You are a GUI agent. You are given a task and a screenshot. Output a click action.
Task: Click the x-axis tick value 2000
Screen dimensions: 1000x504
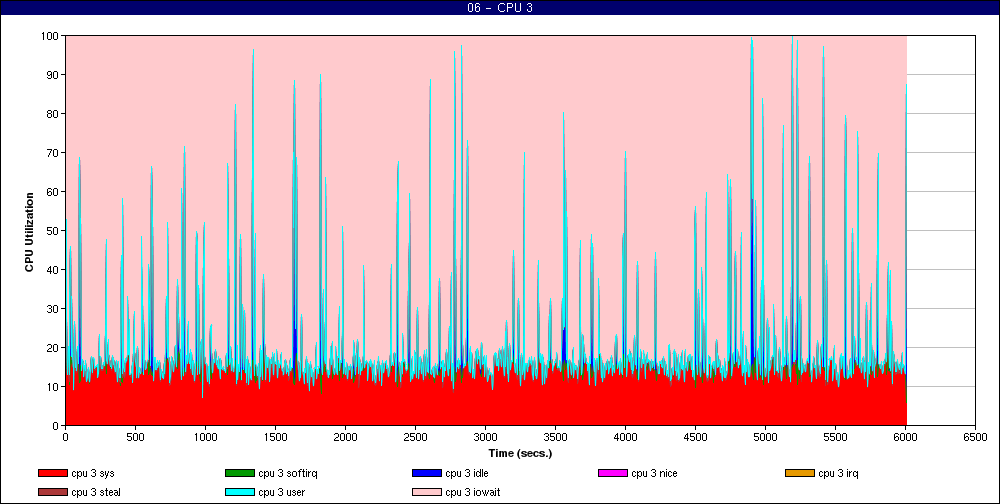coord(345,438)
